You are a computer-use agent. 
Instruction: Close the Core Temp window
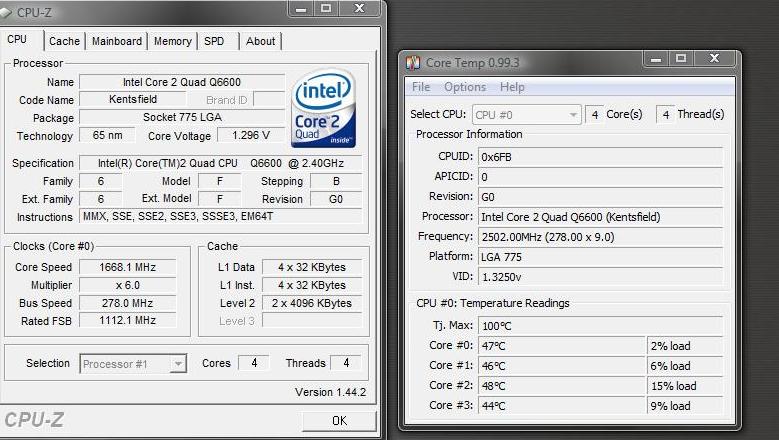(x=714, y=59)
